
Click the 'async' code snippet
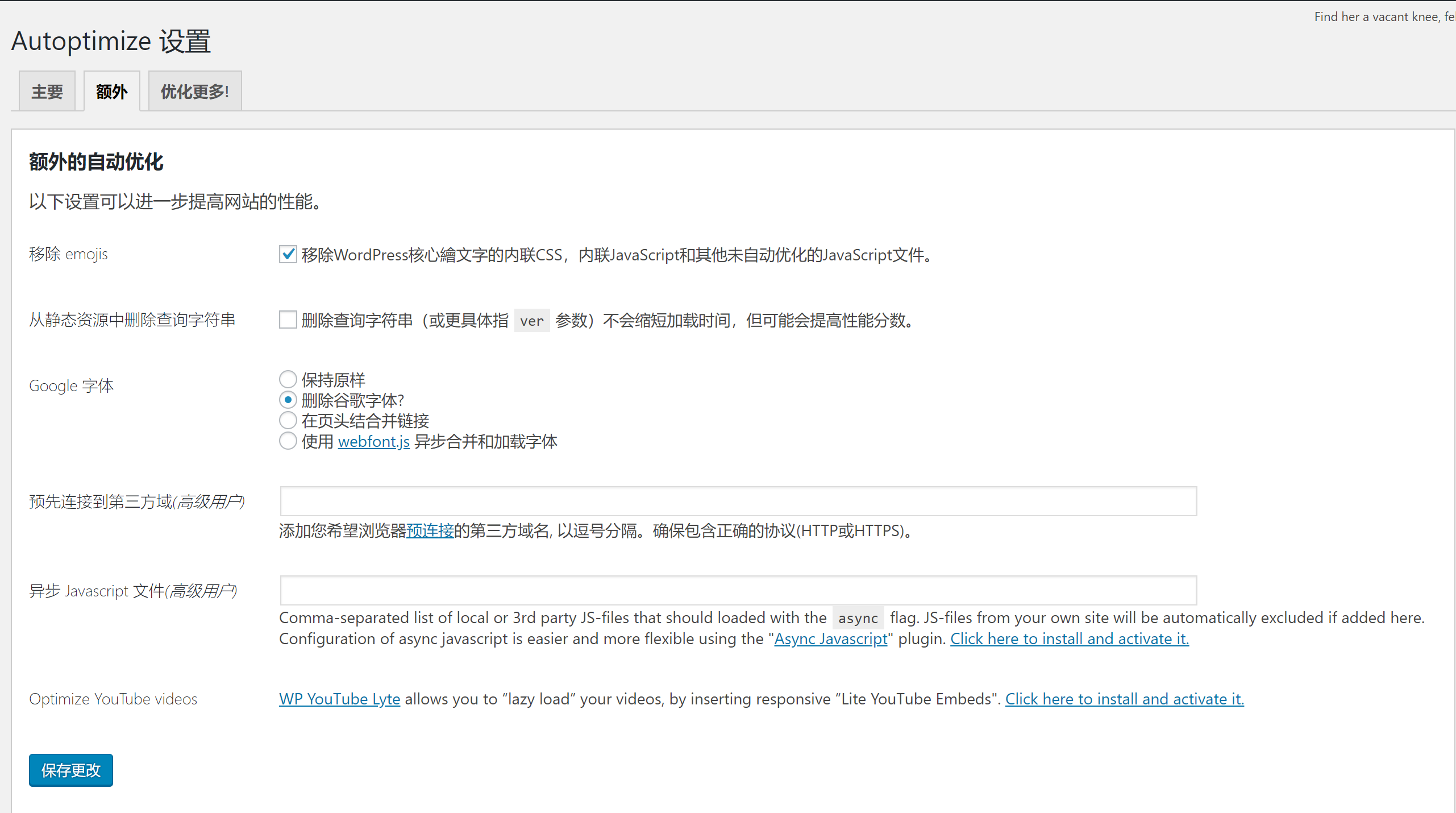click(858, 618)
